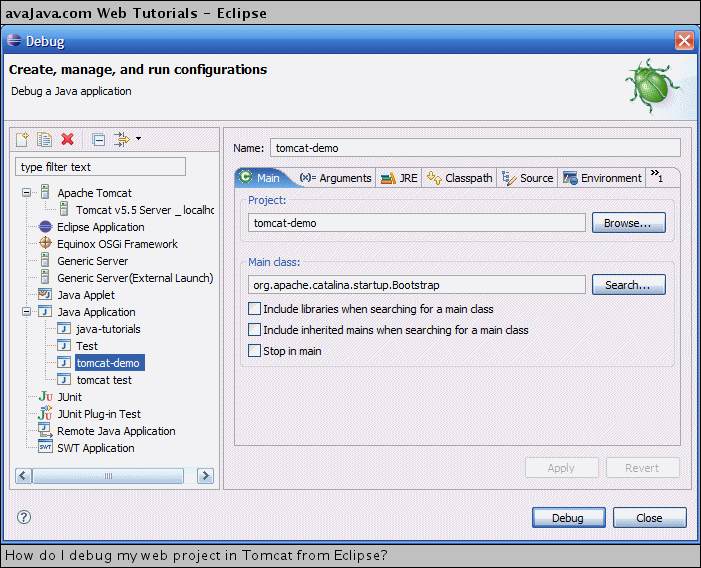
Task: Click the java-tutorials configuration icon
Action: click(64, 328)
